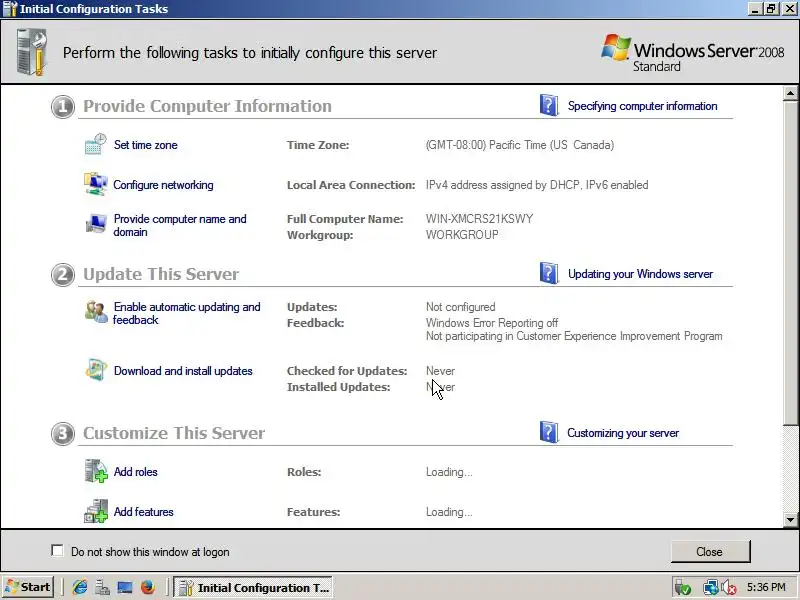This screenshot has height=600, width=800.
Task: Open Customizing your server help link
Action: click(623, 433)
